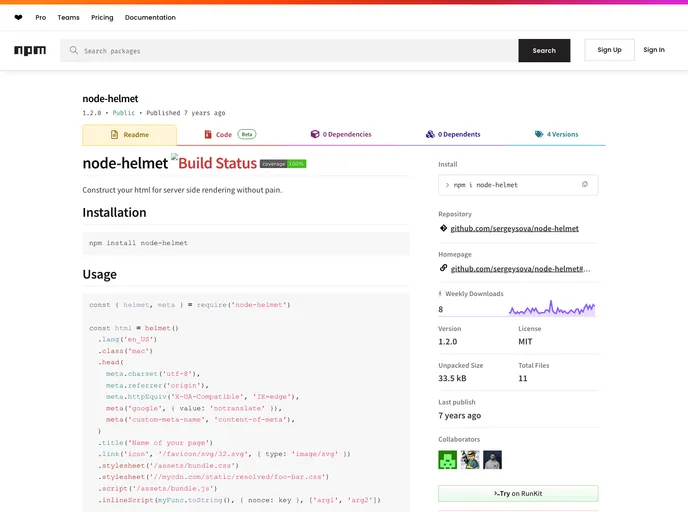The width and height of the screenshot is (688, 512).
Task: Click the Sign Up button
Action: 609,50
